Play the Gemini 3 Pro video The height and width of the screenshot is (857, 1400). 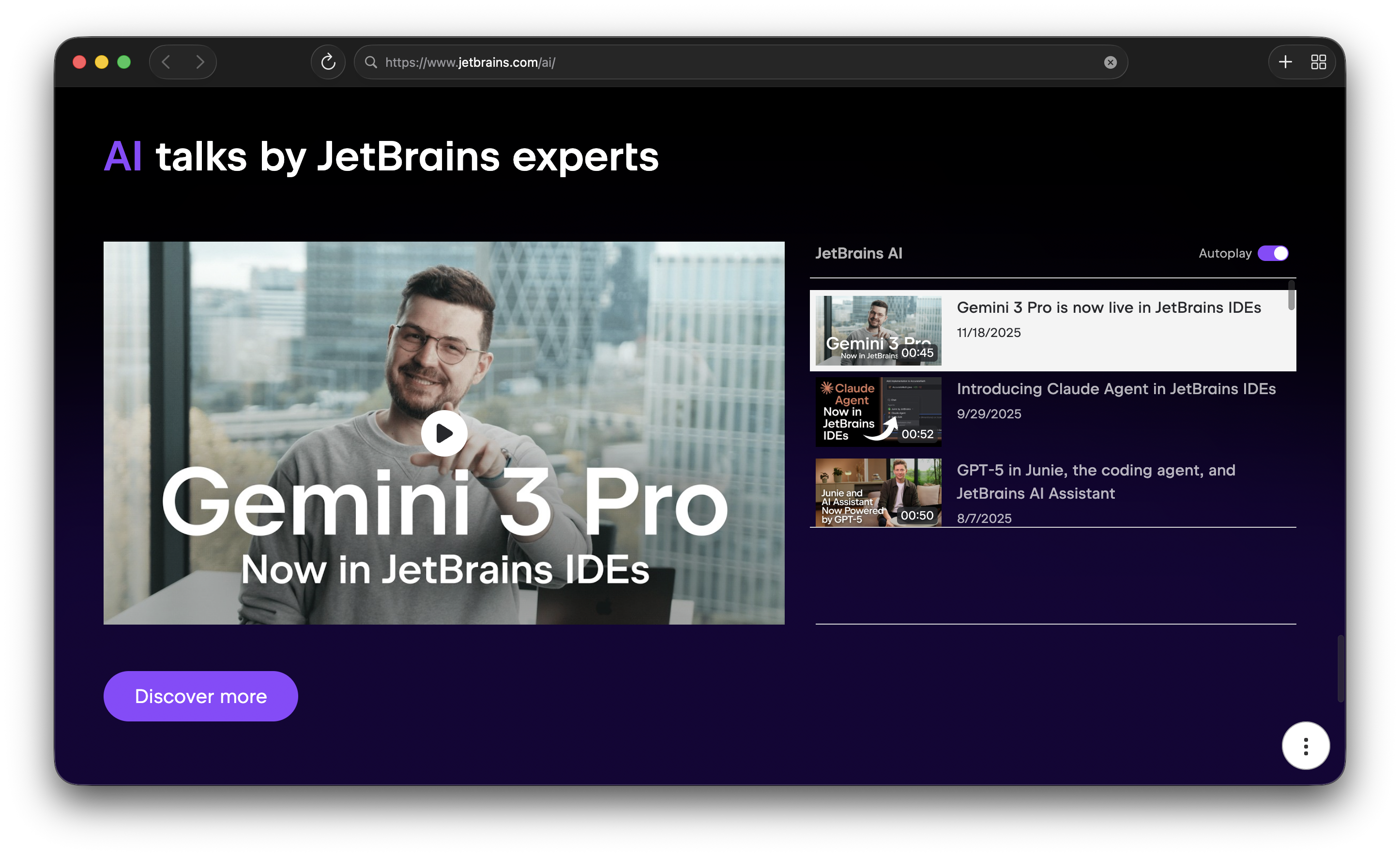[444, 433]
